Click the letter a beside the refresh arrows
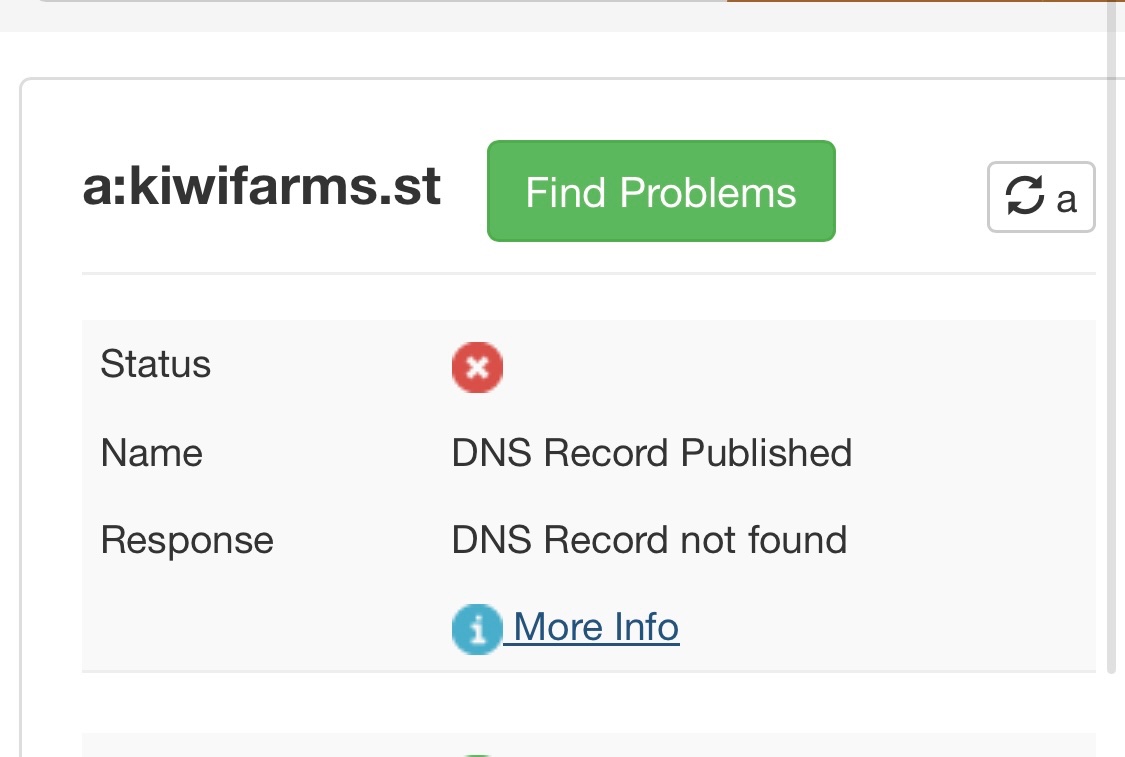Image resolution: width=1125 pixels, height=757 pixels. click(1066, 200)
